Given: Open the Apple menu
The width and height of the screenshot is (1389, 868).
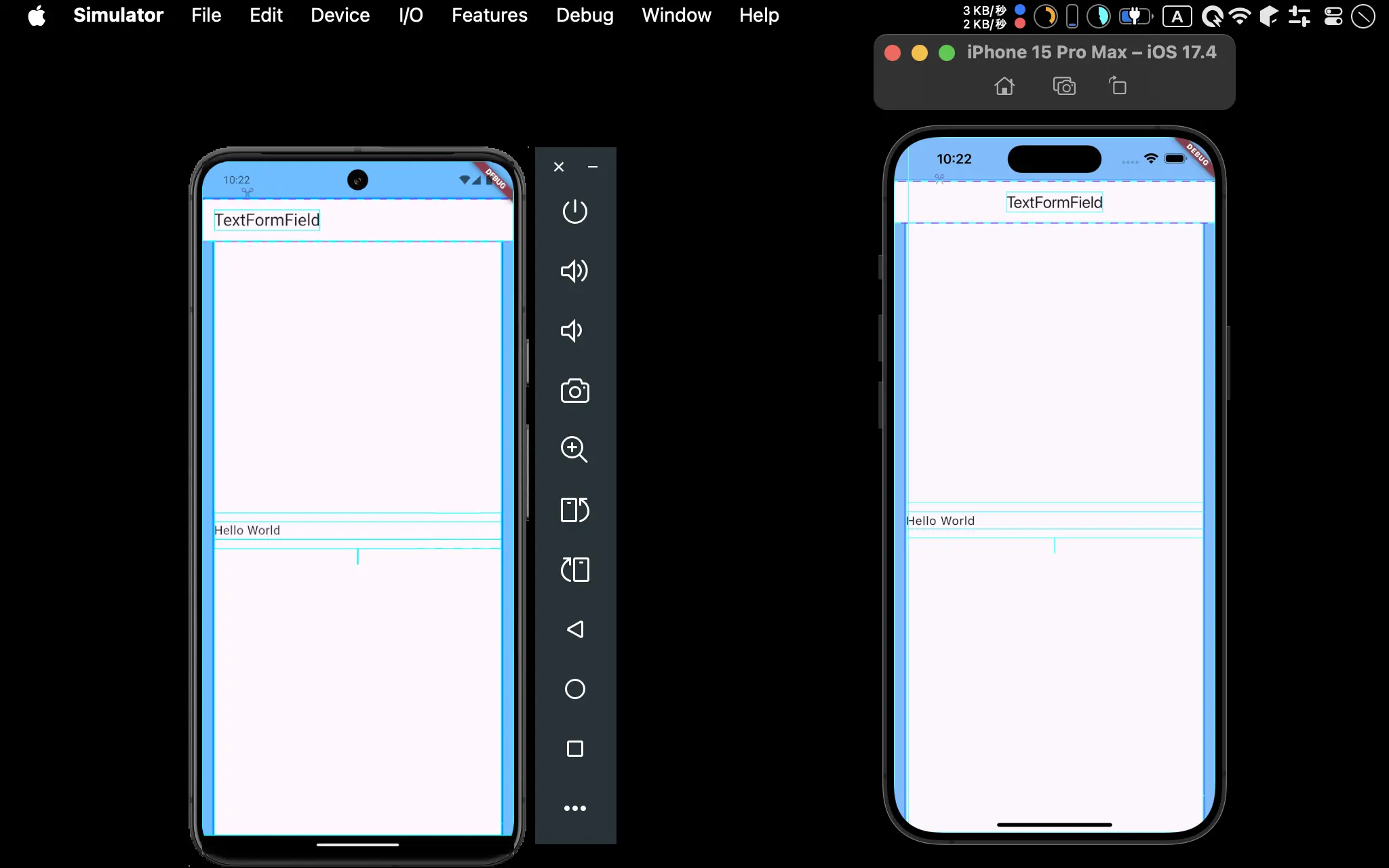Looking at the screenshot, I should coord(37,15).
